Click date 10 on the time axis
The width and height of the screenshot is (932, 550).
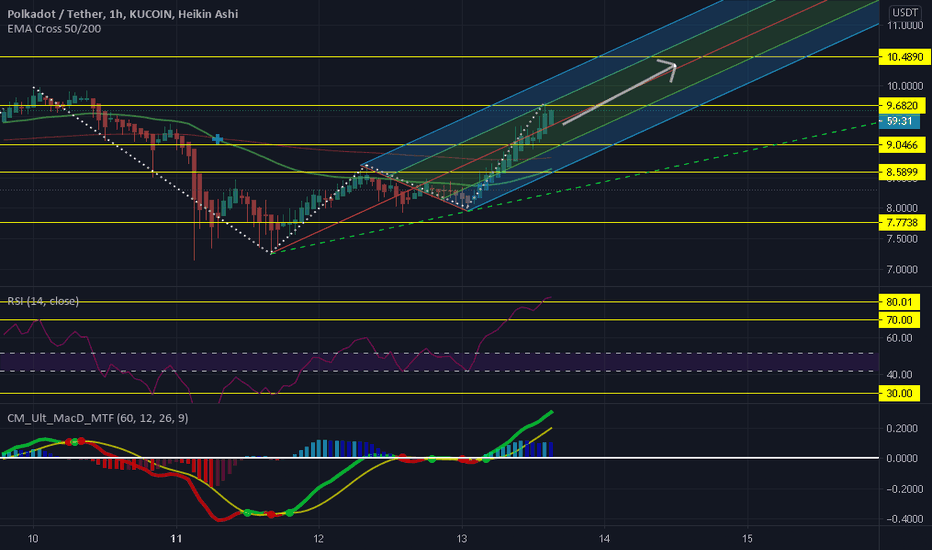coord(33,539)
